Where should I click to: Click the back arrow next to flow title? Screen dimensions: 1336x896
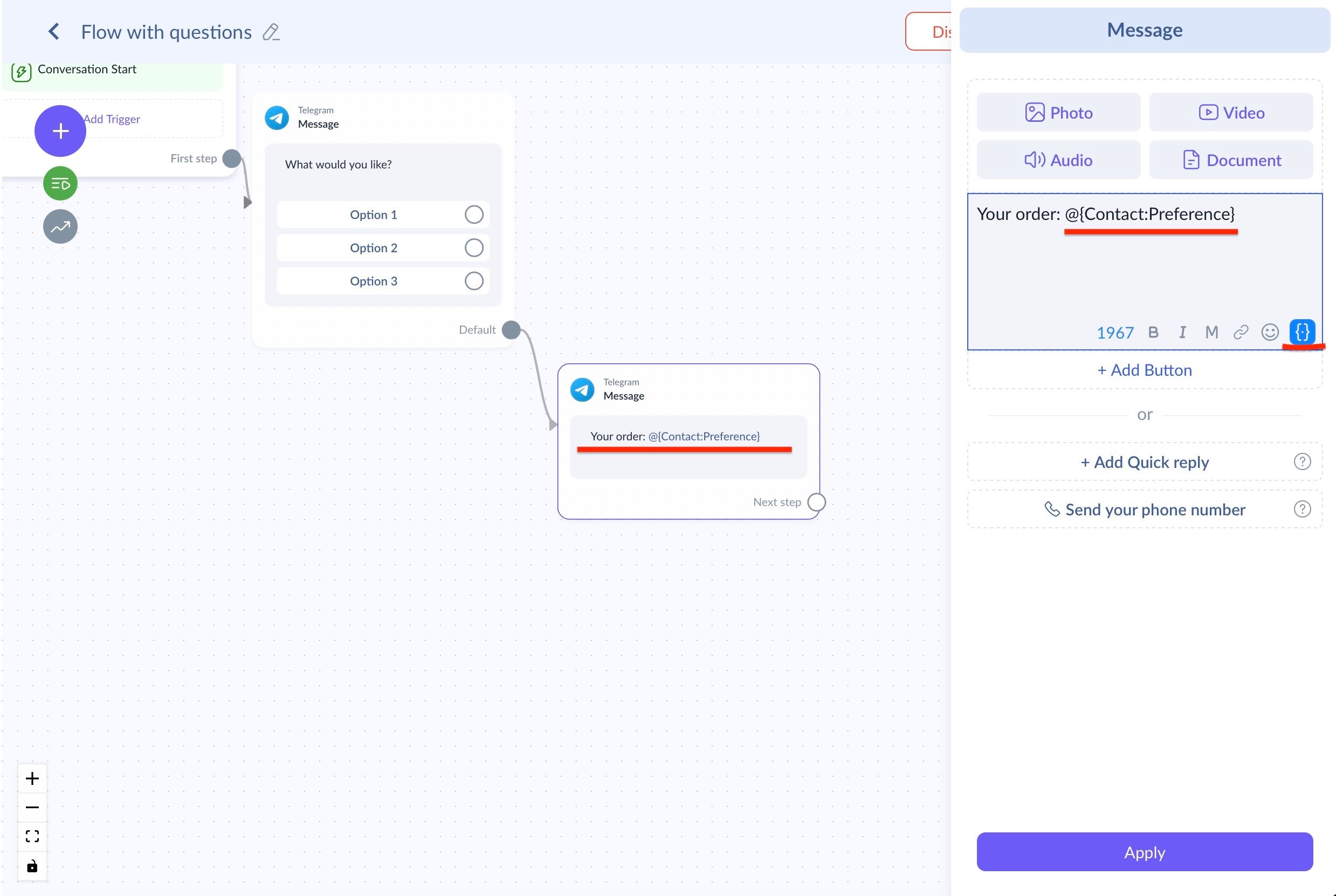pyautogui.click(x=54, y=31)
